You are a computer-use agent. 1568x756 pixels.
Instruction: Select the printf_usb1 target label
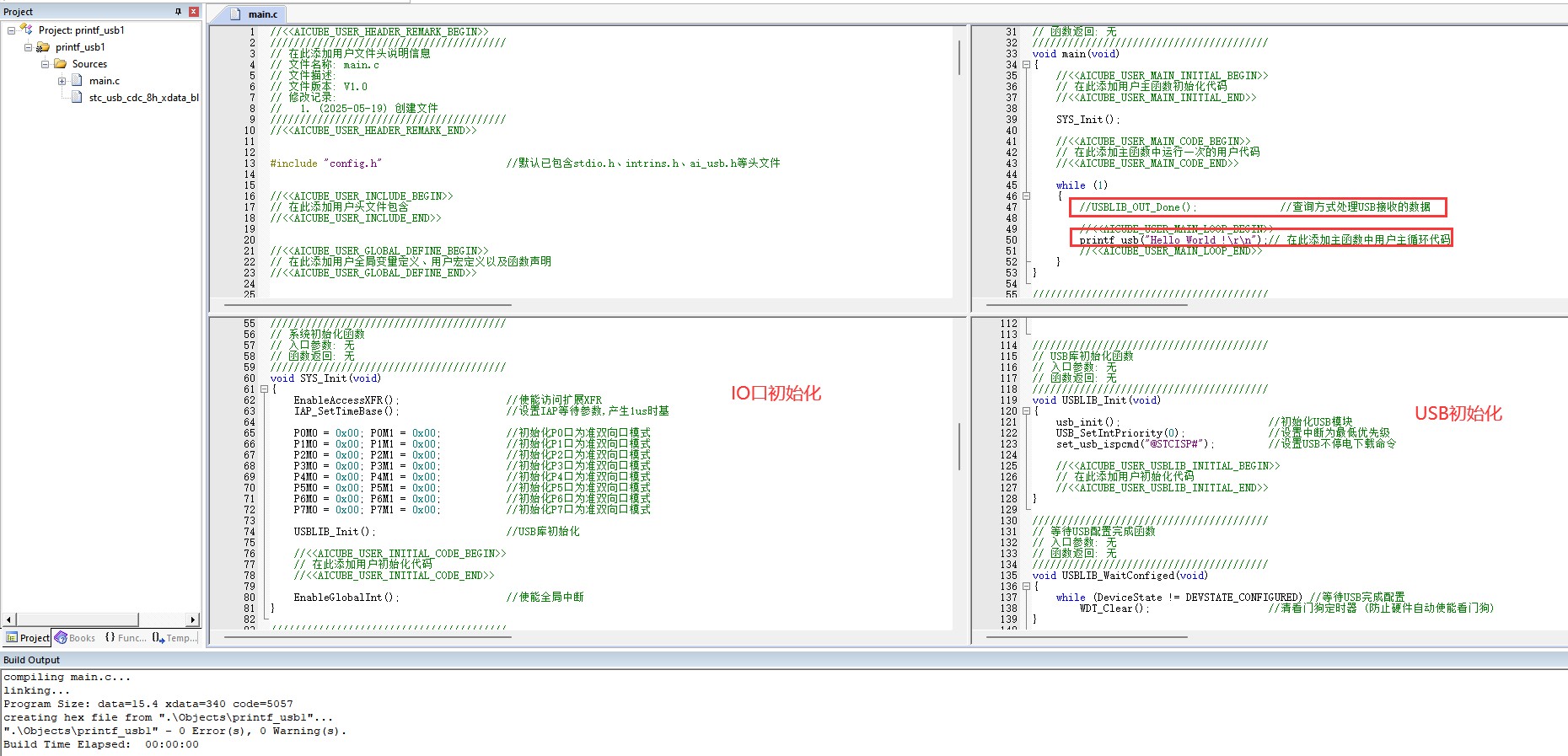click(x=81, y=47)
